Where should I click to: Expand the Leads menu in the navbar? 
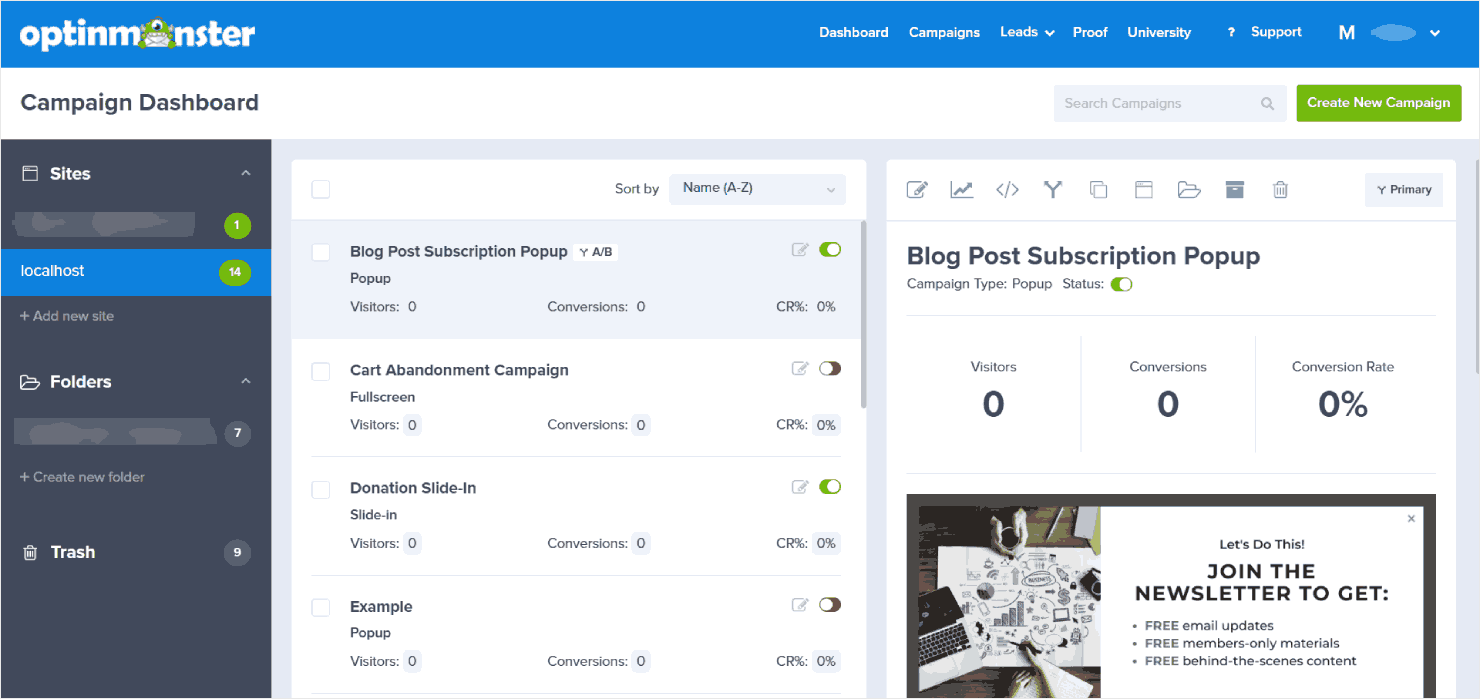pyautogui.click(x=1026, y=32)
